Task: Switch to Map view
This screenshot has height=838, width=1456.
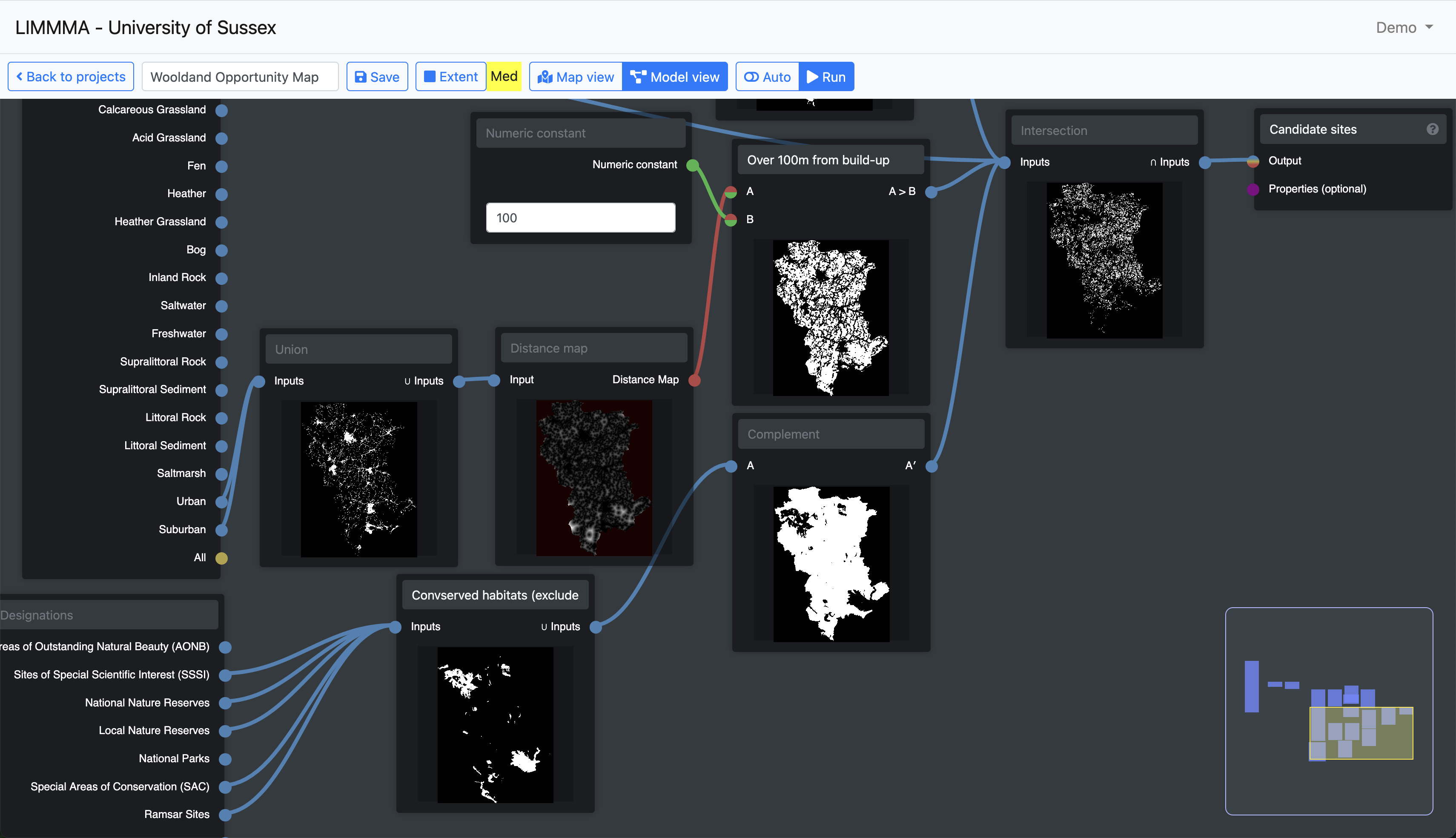Action: pos(576,77)
